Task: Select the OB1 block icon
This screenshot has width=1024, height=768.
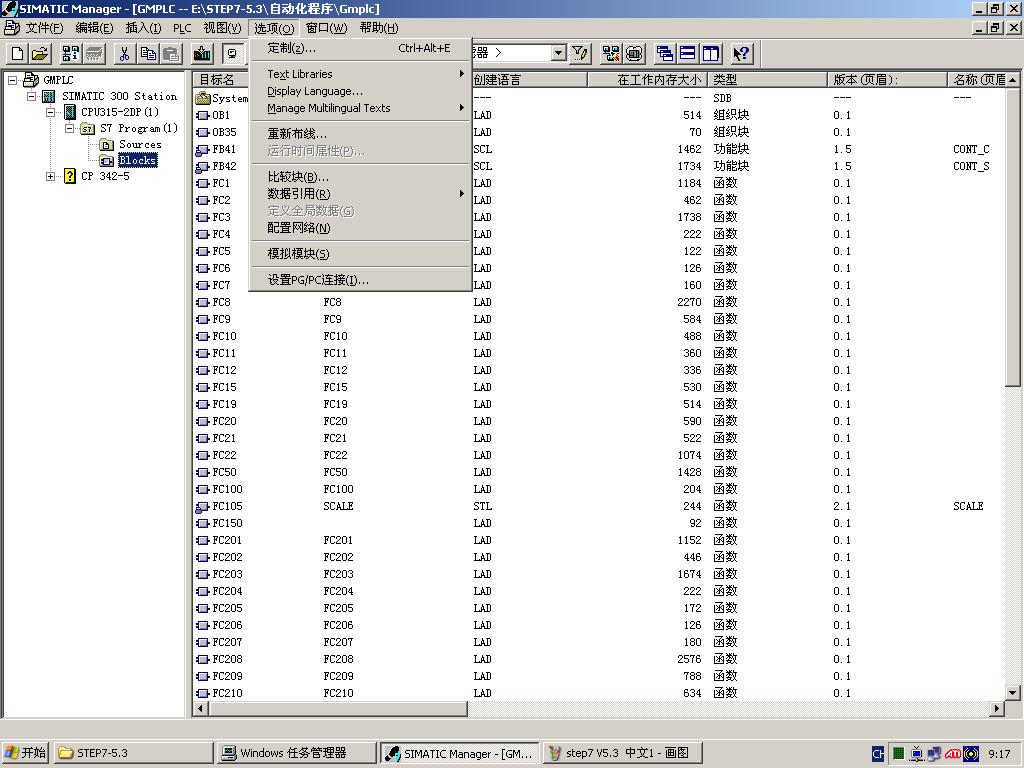Action: point(202,116)
